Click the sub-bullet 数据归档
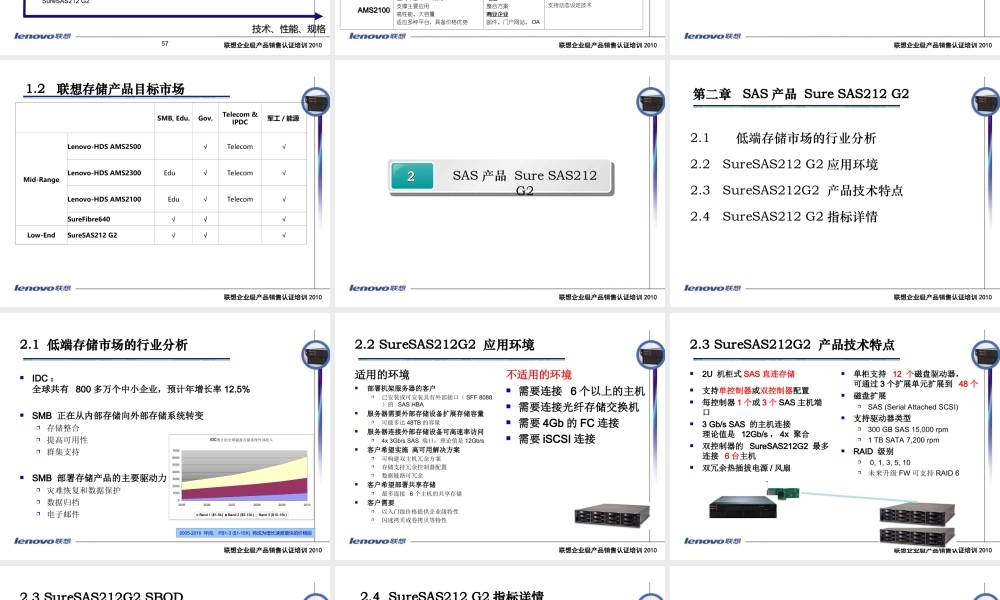Image resolution: width=1000 pixels, height=600 pixels. coord(63,502)
